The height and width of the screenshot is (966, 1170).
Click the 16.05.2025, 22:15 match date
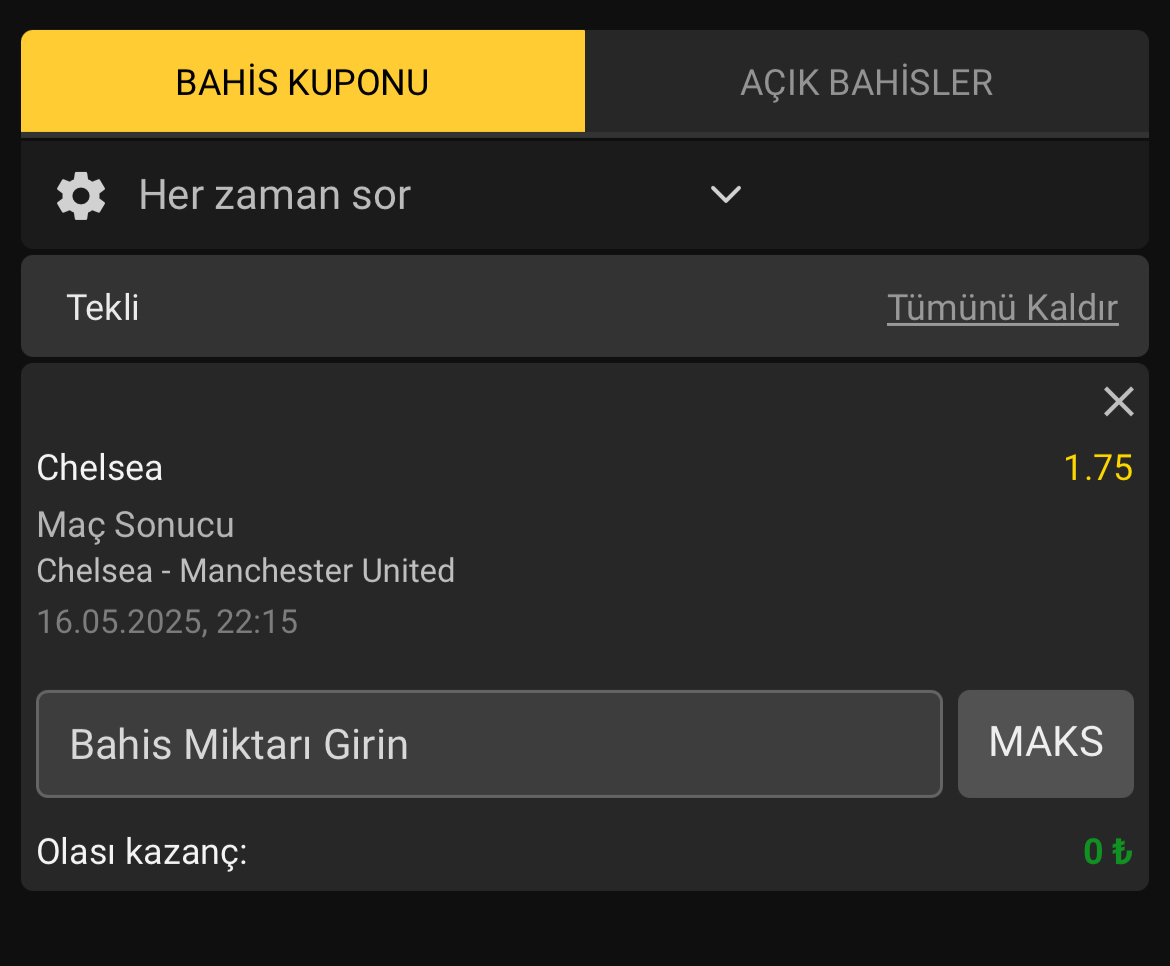(167, 621)
